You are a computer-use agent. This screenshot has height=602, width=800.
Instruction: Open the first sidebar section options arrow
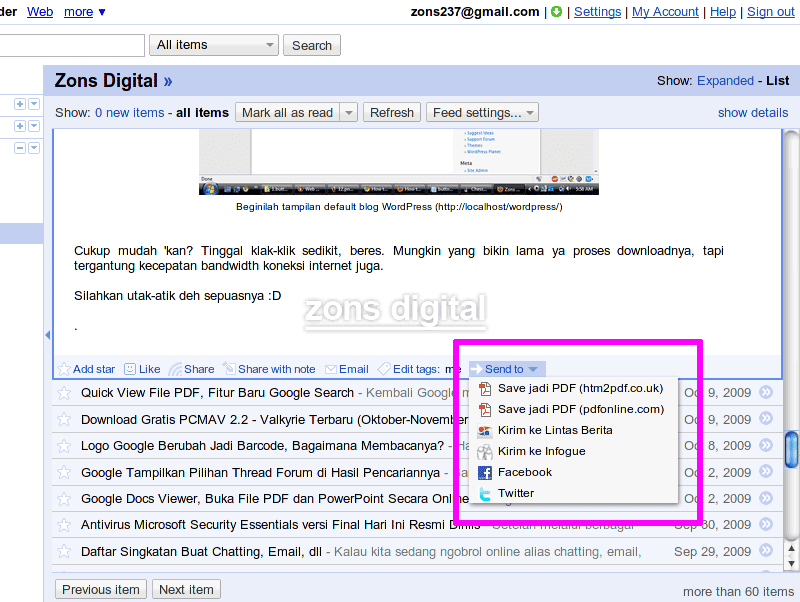click(x=34, y=104)
